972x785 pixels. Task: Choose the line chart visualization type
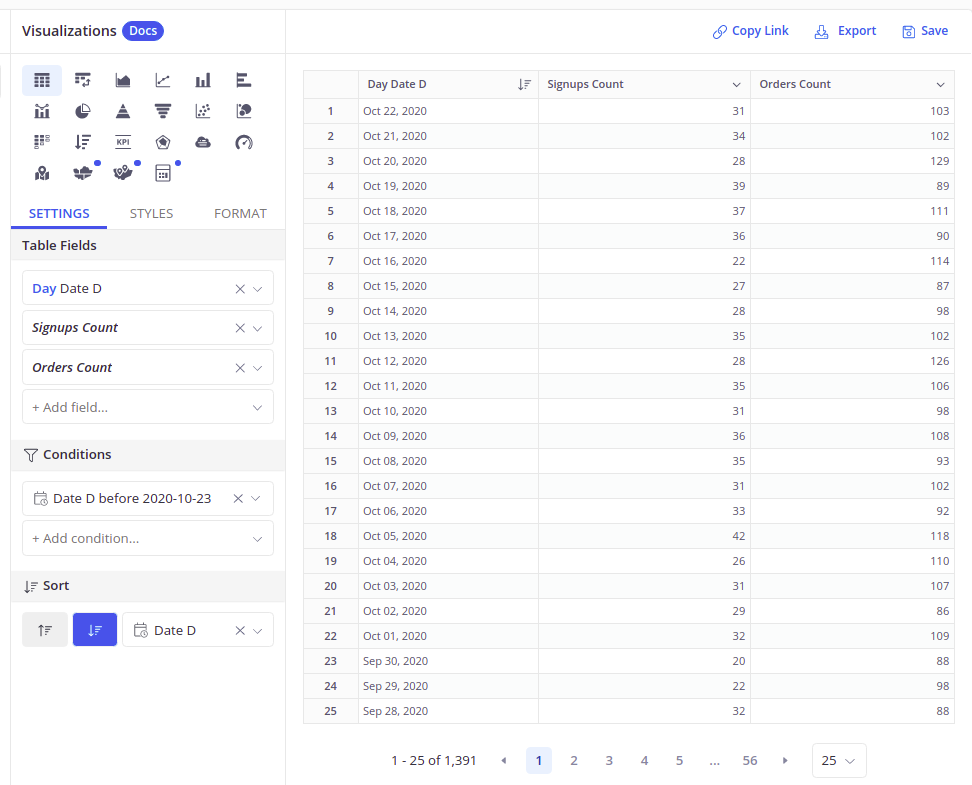pos(163,80)
